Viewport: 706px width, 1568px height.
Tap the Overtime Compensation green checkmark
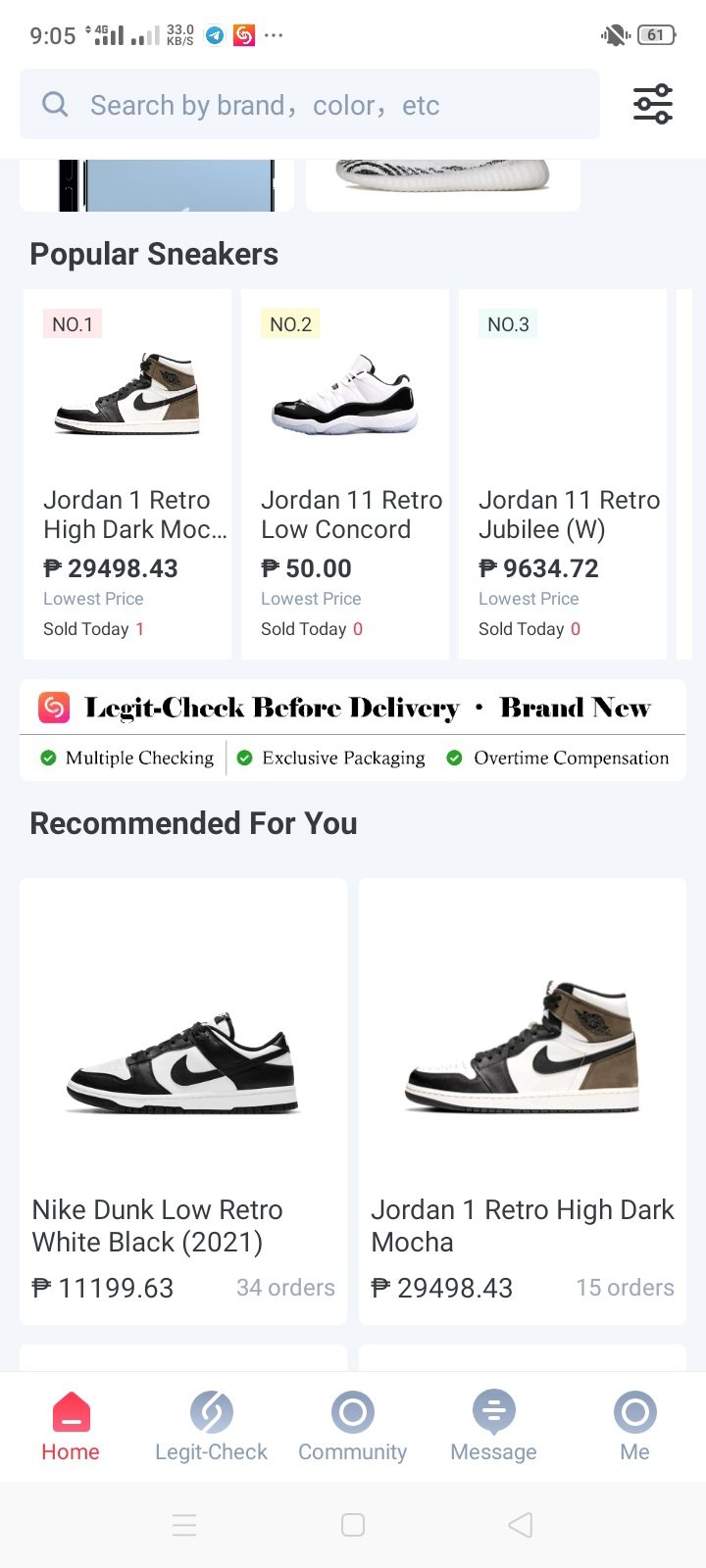(x=454, y=758)
